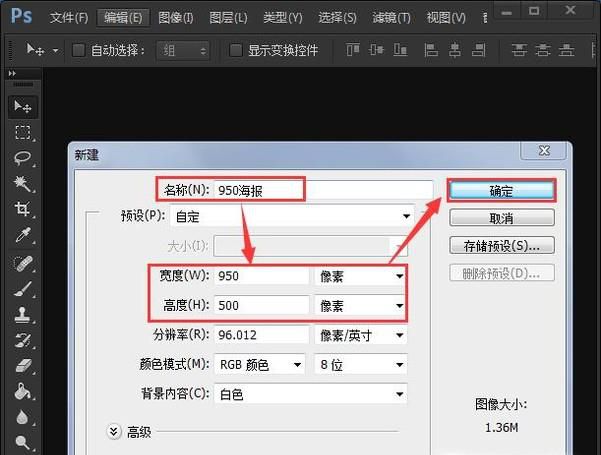Image resolution: width=601 pixels, height=455 pixels.
Task: Click the Distribute vertical centers icon
Action: point(542,50)
